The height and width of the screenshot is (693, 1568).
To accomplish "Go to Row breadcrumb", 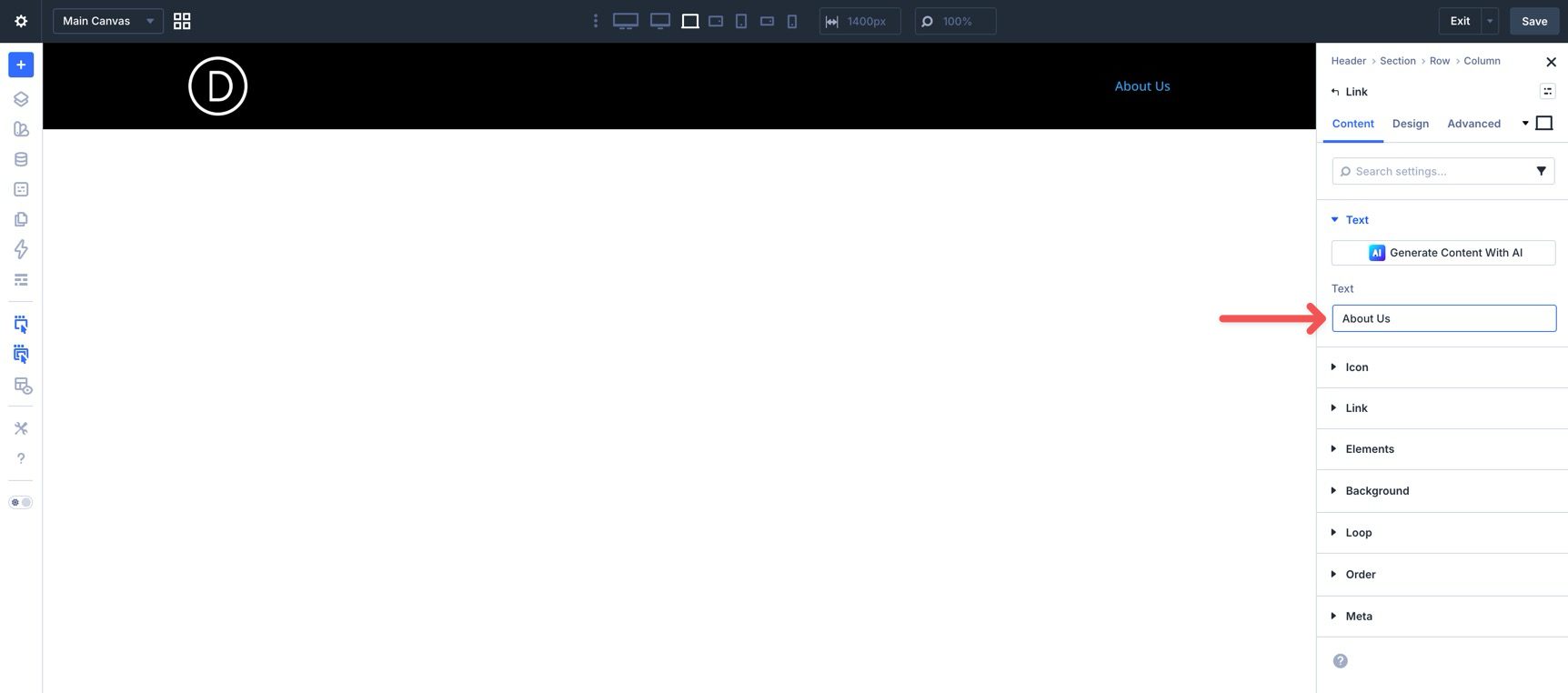I will pyautogui.click(x=1440, y=61).
